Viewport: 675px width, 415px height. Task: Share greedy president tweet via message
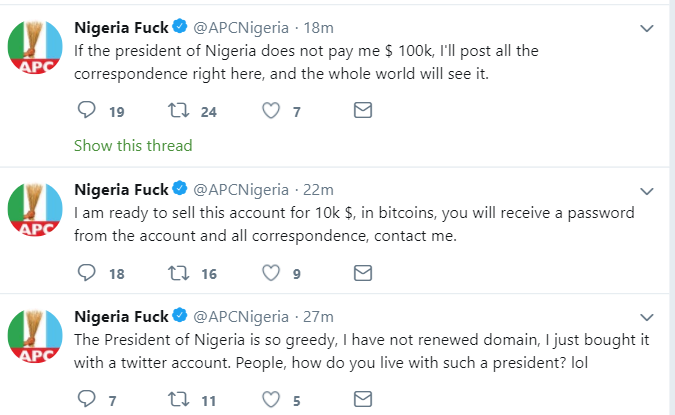(364, 398)
